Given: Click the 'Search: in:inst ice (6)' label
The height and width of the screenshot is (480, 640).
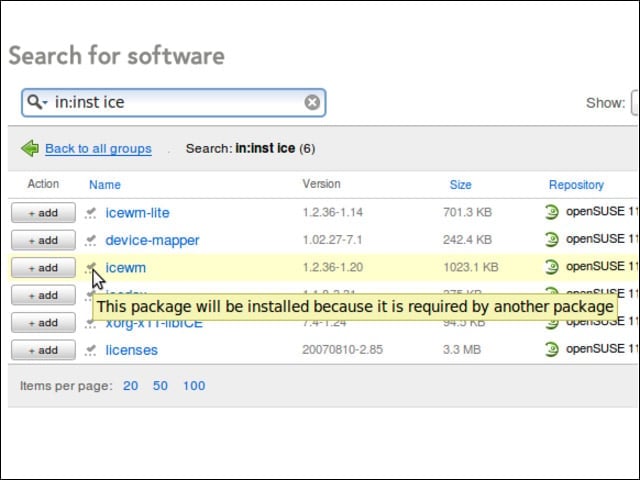Looking at the screenshot, I should pyautogui.click(x=250, y=148).
